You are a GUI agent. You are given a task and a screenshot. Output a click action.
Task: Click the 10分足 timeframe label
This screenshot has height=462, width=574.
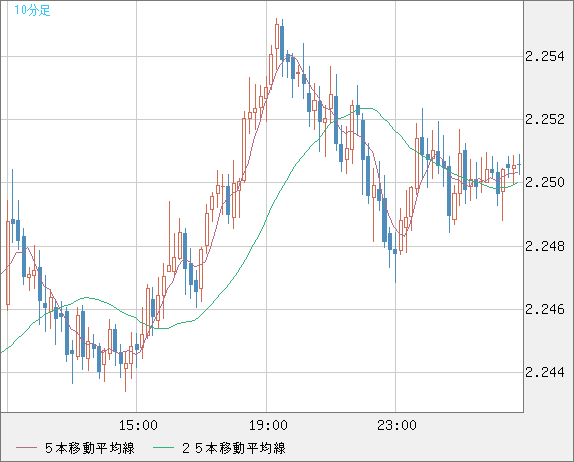tap(32, 10)
